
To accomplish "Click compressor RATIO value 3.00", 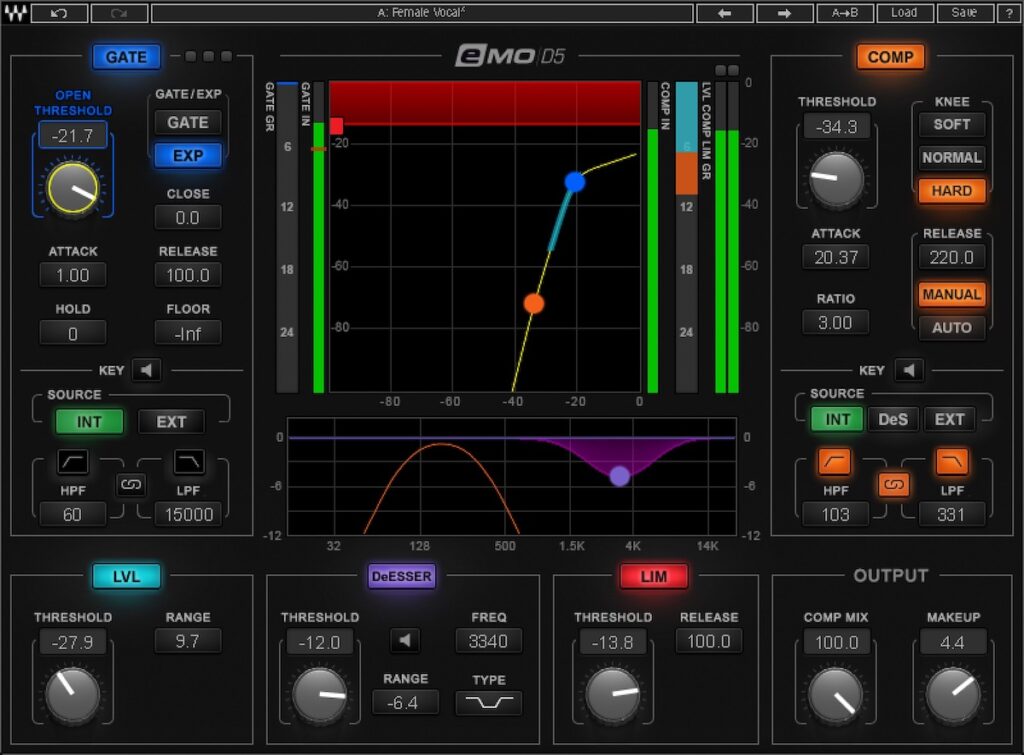I will [835, 322].
